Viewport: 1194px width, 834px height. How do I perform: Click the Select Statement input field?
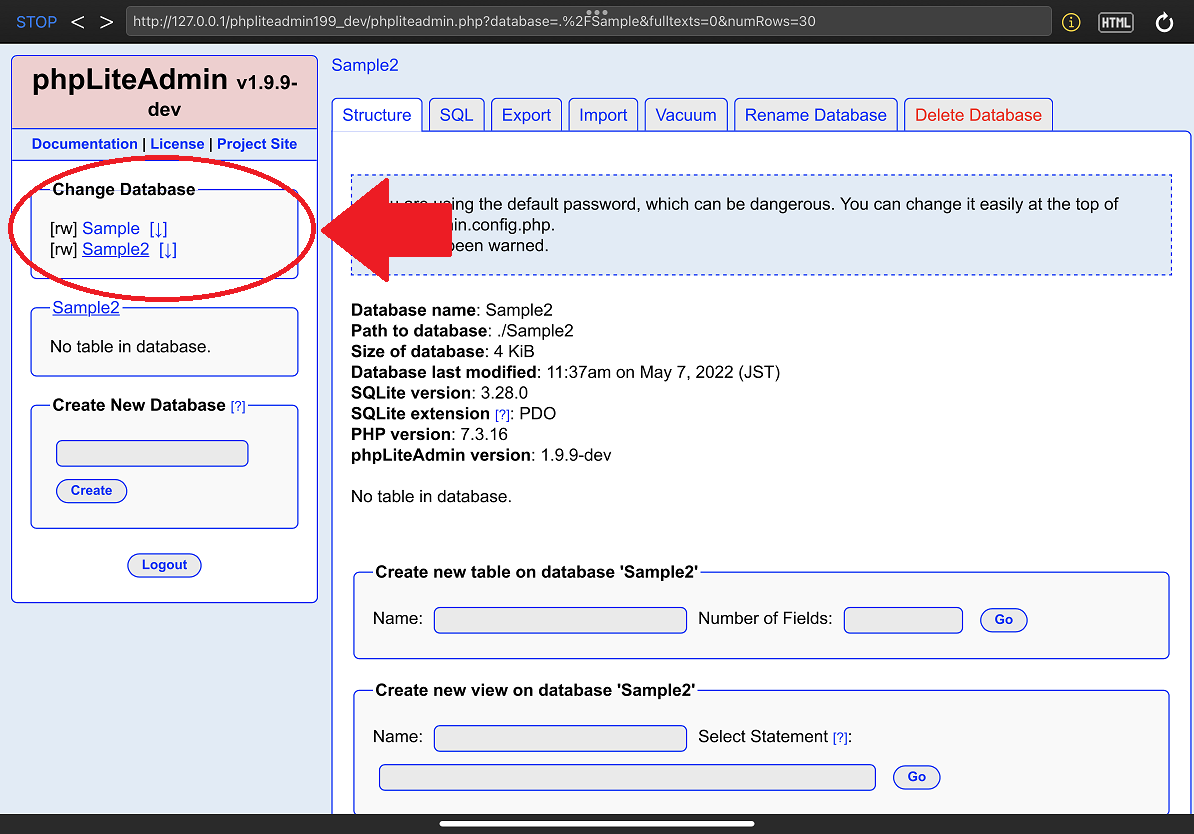click(x=627, y=778)
